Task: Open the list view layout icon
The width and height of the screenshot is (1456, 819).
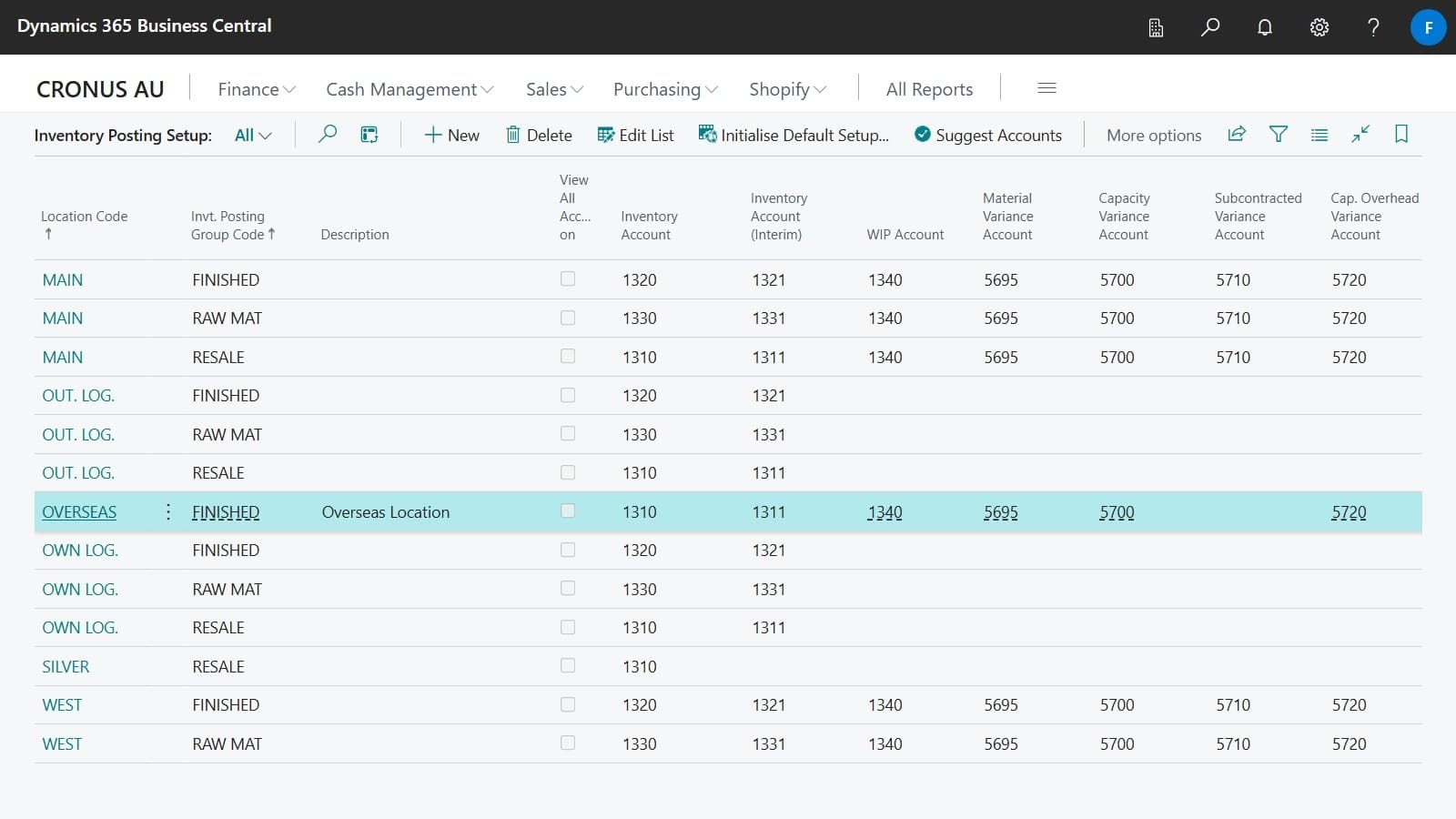Action: (x=1319, y=135)
